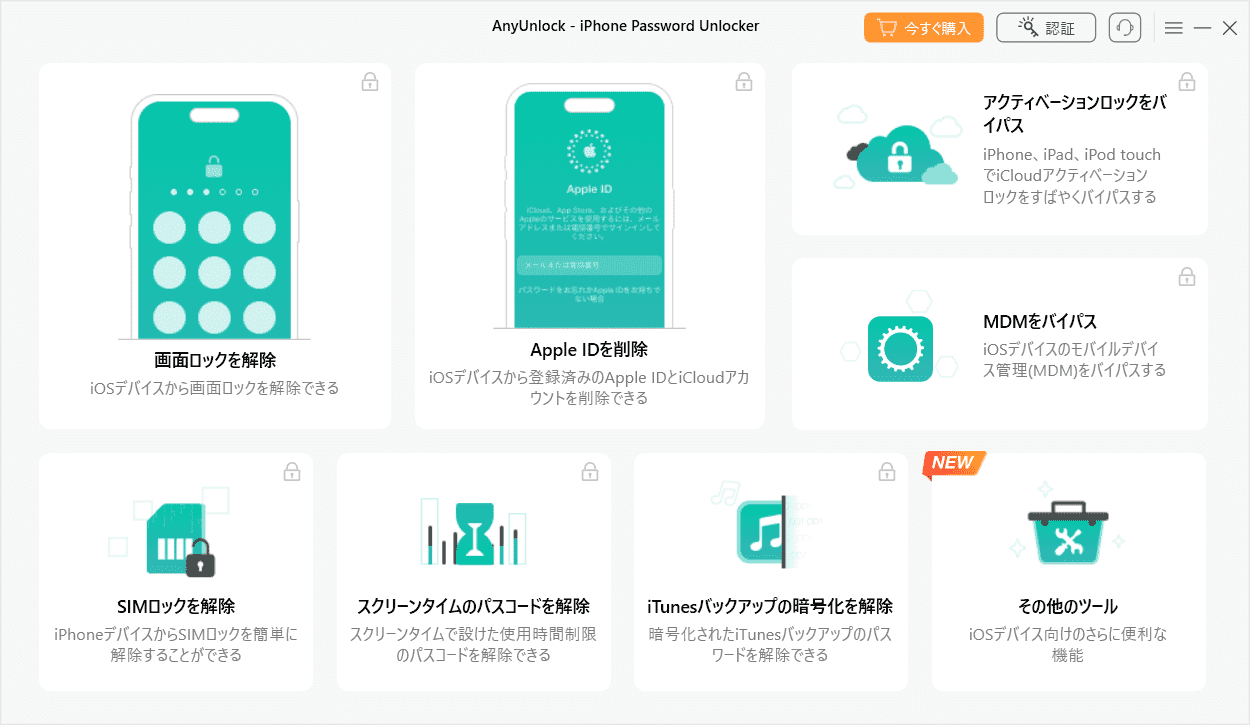The width and height of the screenshot is (1250, 725).
Task: Open iTunesバックアップの暗号化を解除 title
Action: click(770, 606)
